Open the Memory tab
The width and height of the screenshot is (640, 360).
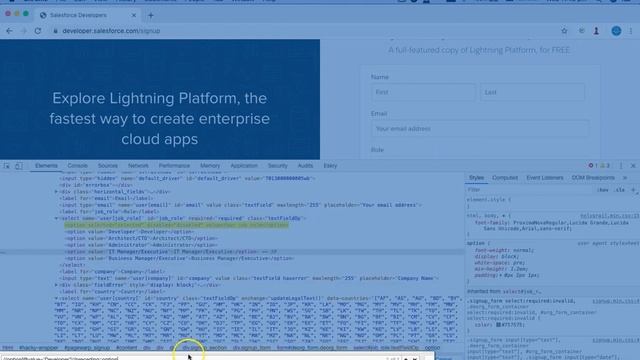point(210,166)
